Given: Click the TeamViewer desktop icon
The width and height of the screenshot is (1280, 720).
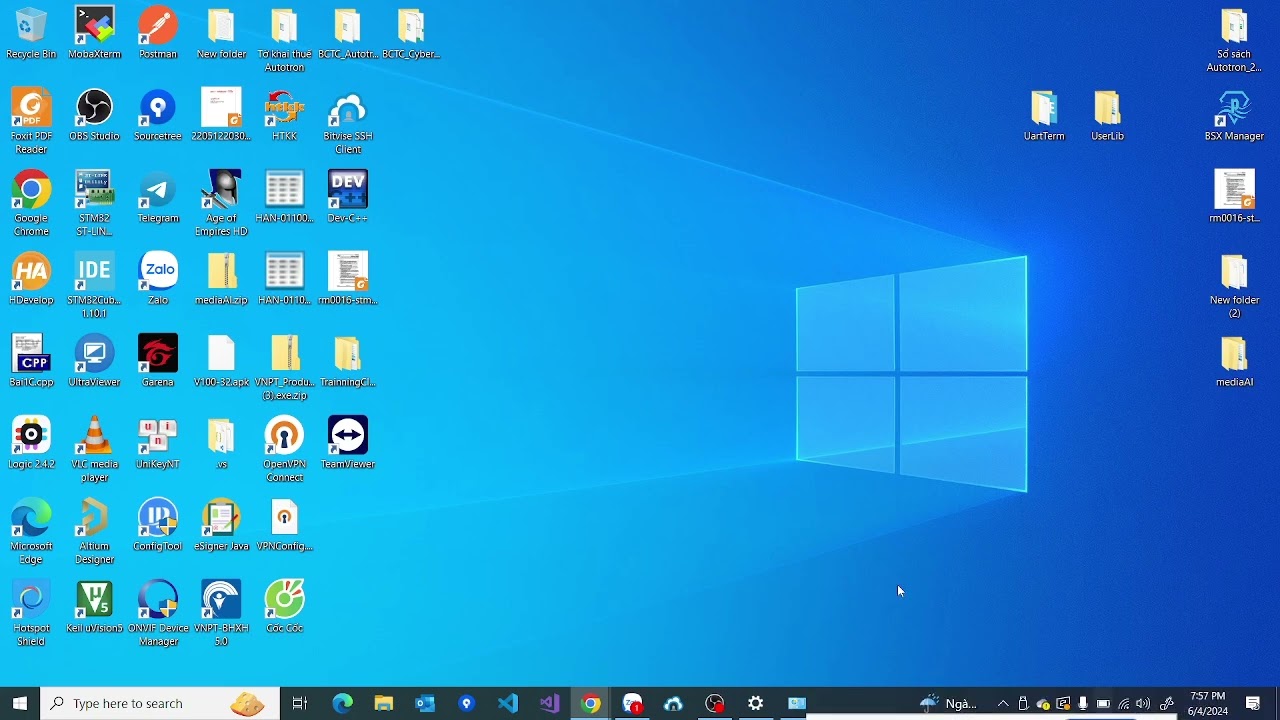Looking at the screenshot, I should click(x=348, y=443).
